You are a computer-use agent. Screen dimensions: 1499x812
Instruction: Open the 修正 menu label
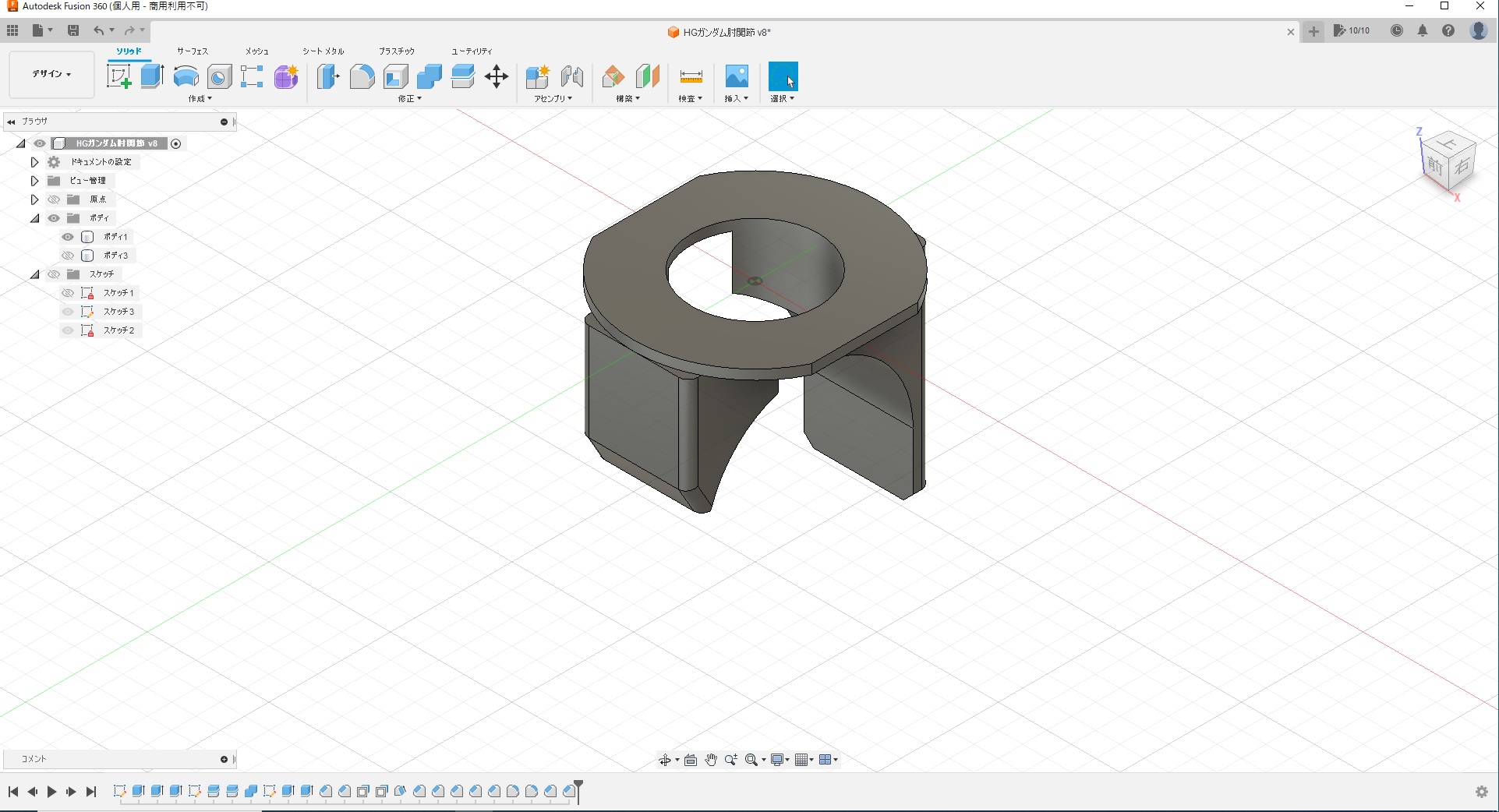click(x=409, y=99)
